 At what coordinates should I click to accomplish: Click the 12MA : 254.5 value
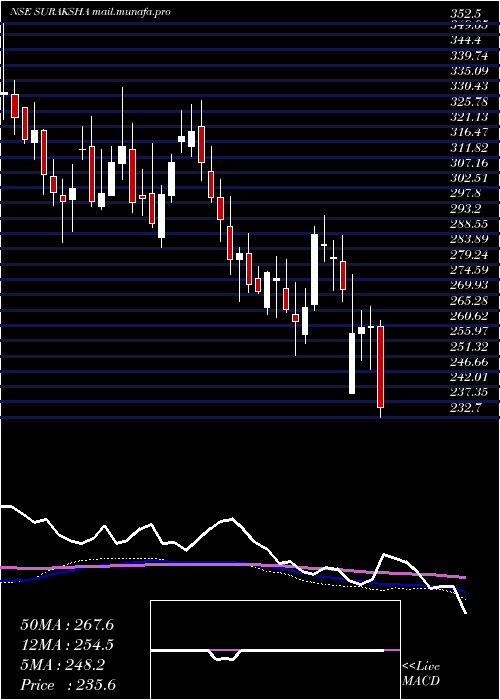[x=67, y=645]
